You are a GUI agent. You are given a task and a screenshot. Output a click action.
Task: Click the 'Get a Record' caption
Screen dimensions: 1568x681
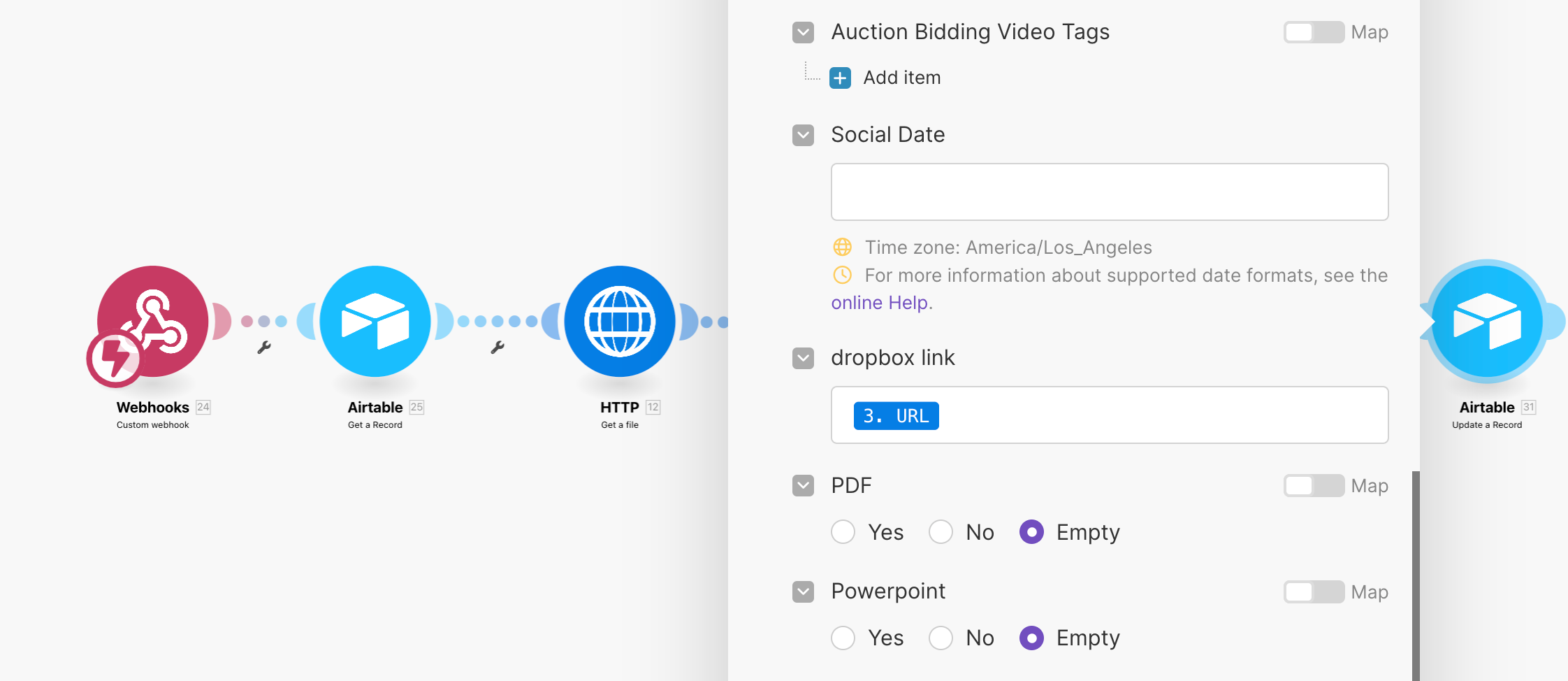[375, 425]
